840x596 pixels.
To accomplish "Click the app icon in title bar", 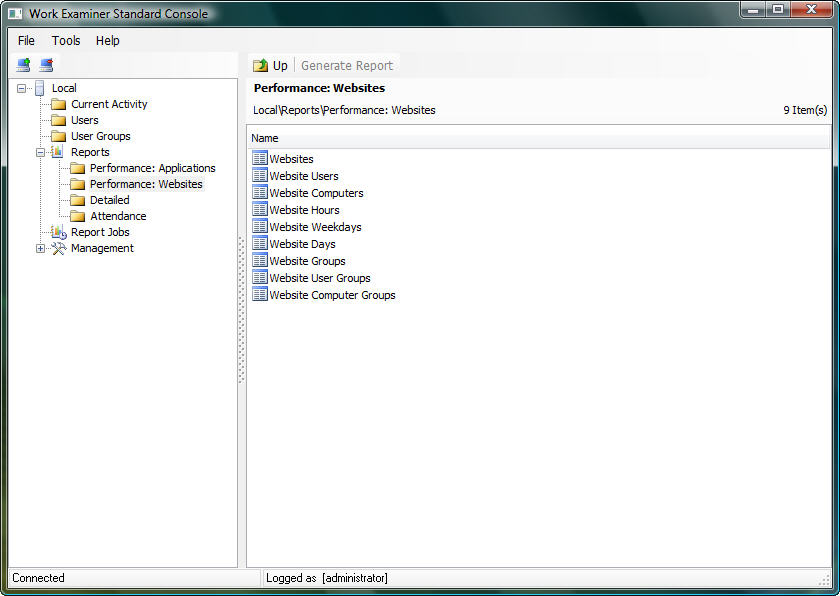I will (15, 13).
